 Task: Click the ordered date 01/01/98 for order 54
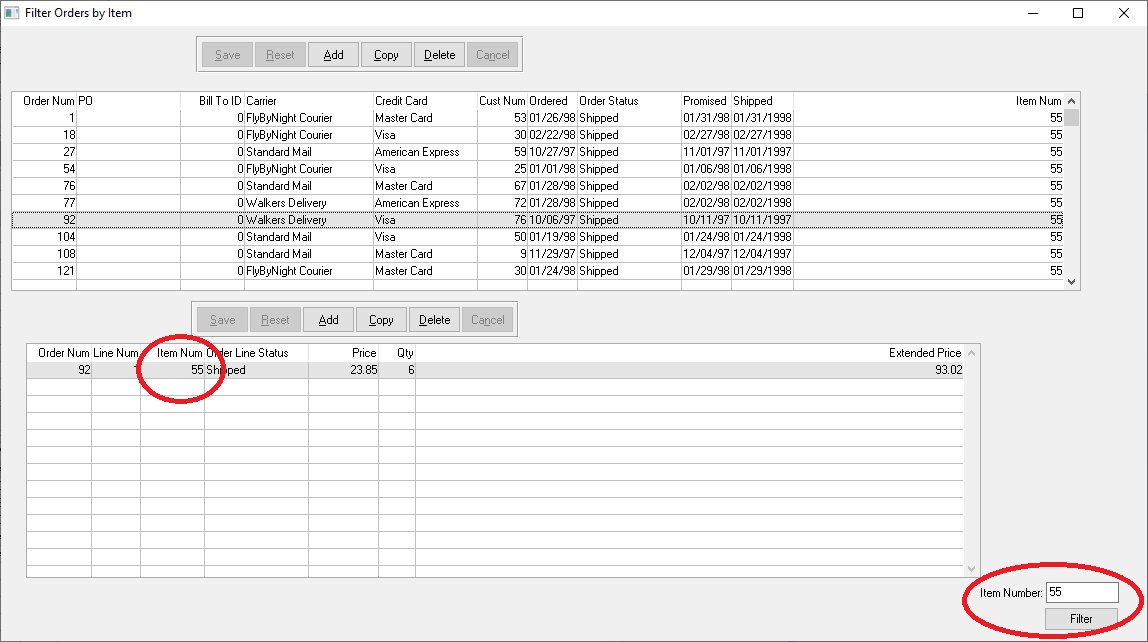[552, 169]
